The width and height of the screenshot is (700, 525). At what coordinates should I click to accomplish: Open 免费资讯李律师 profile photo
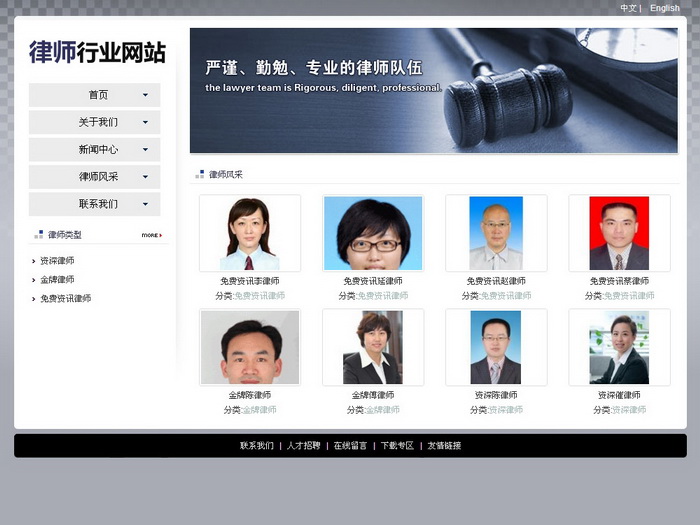[x=249, y=233]
